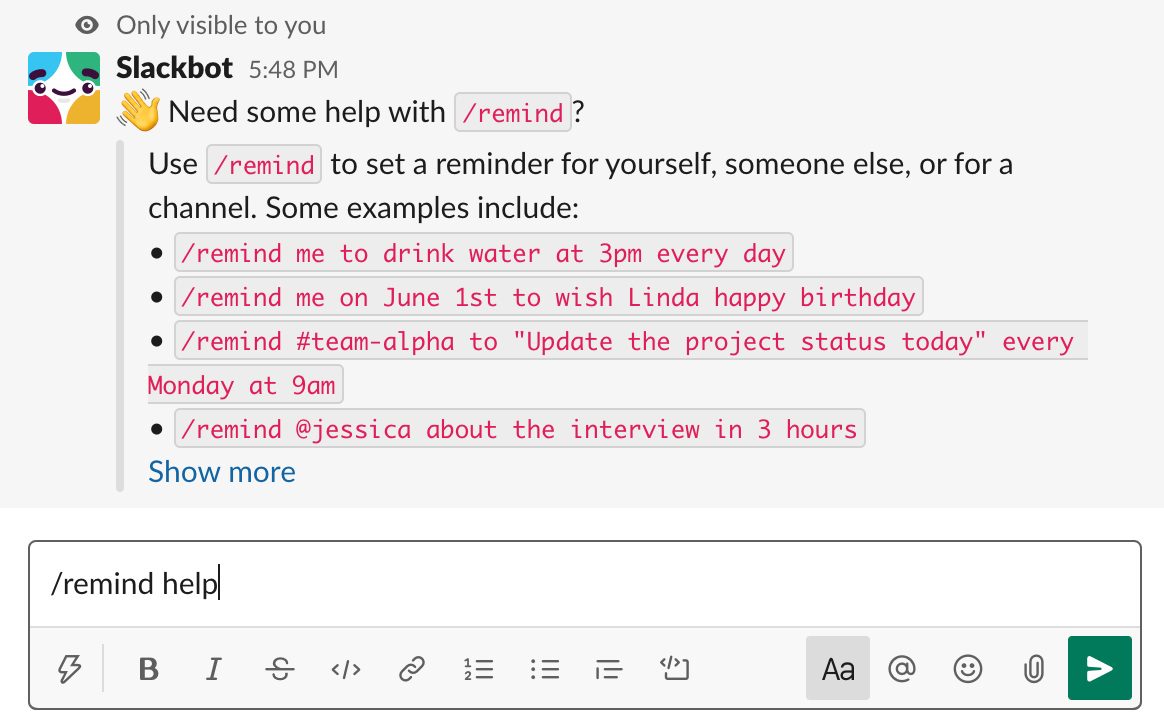1164x724 pixels.
Task: Hide the formatting toolbar with Aa
Action: click(x=838, y=668)
